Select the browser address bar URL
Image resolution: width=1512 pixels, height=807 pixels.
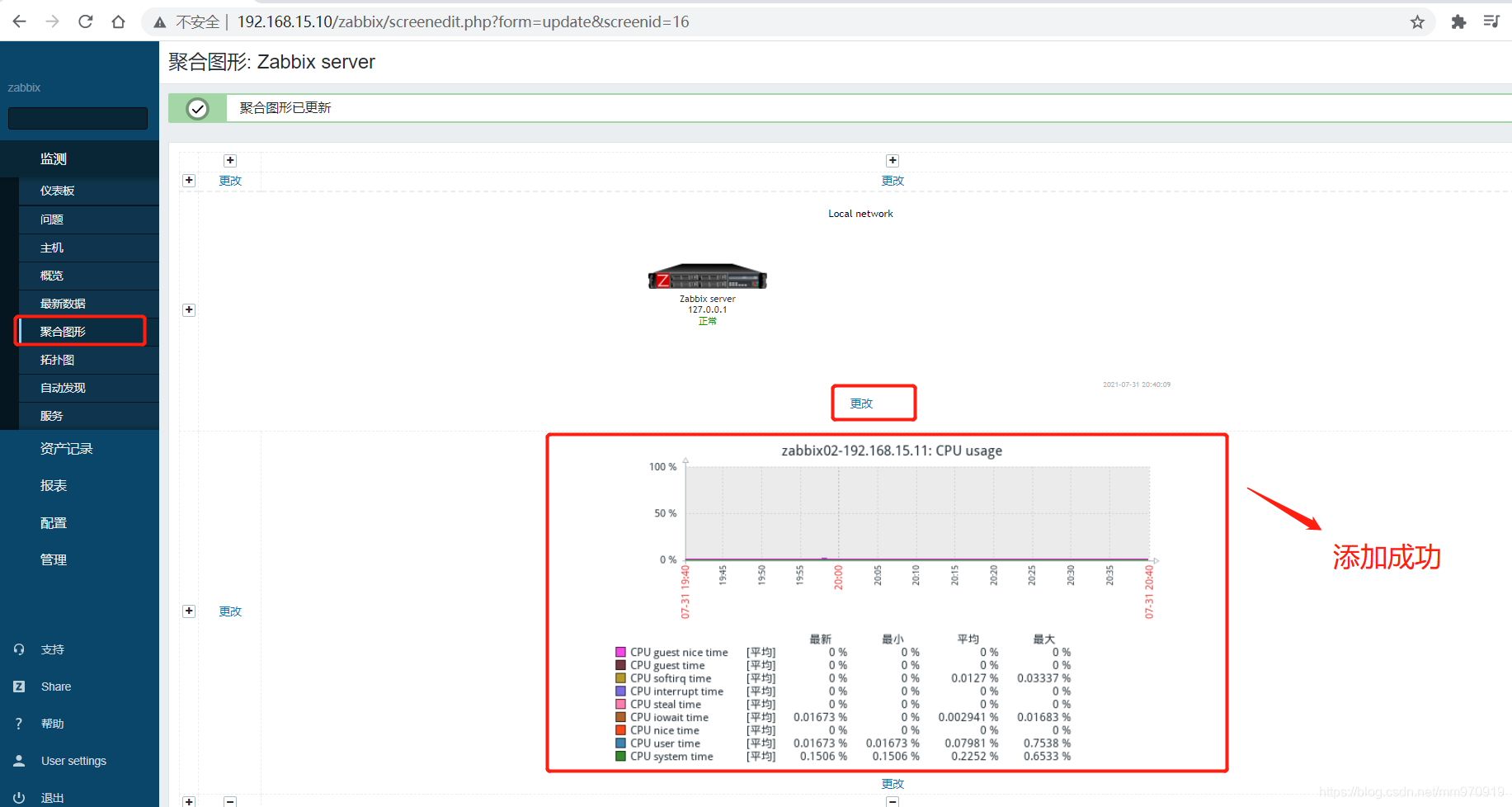click(463, 22)
